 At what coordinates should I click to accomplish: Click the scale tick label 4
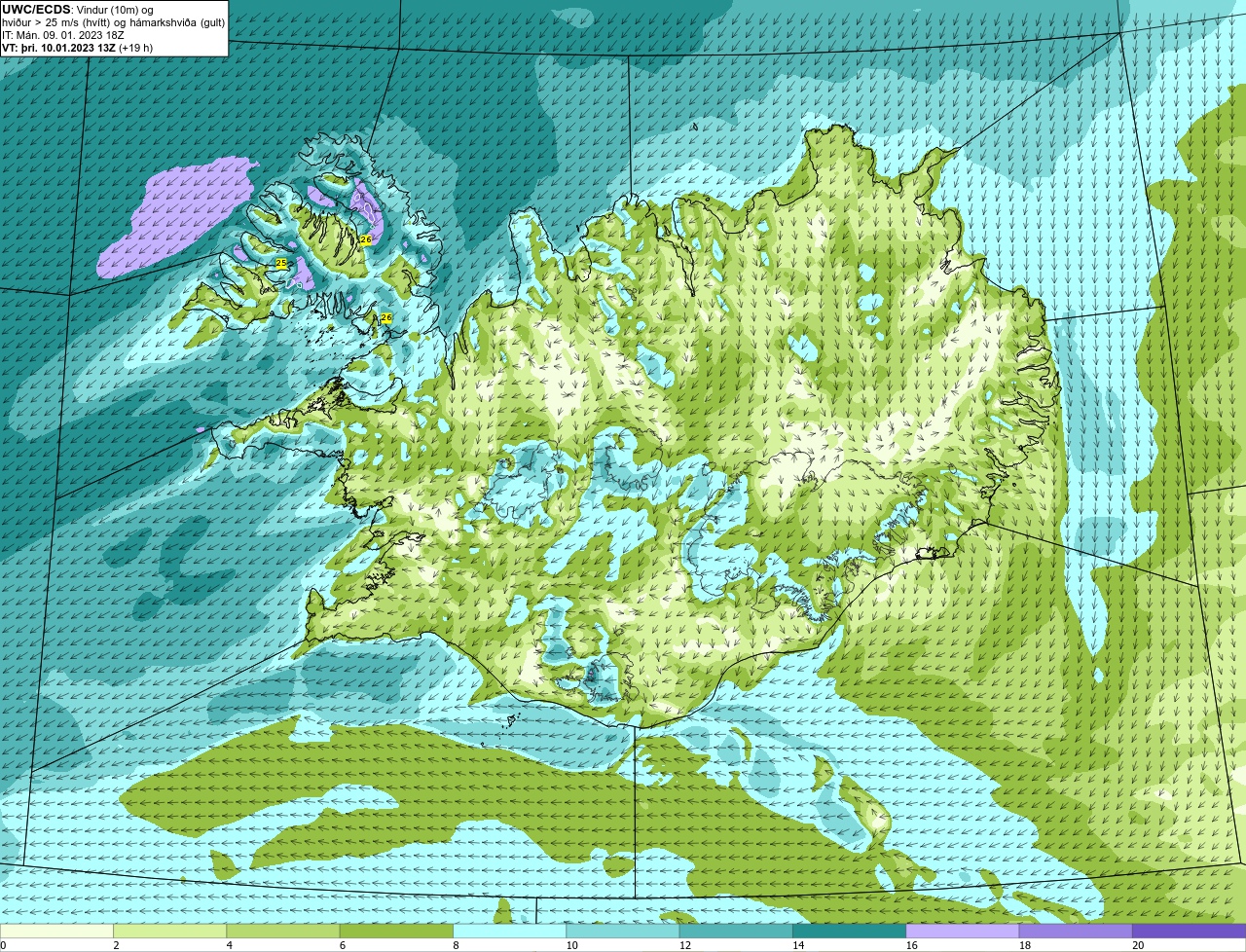(x=229, y=945)
